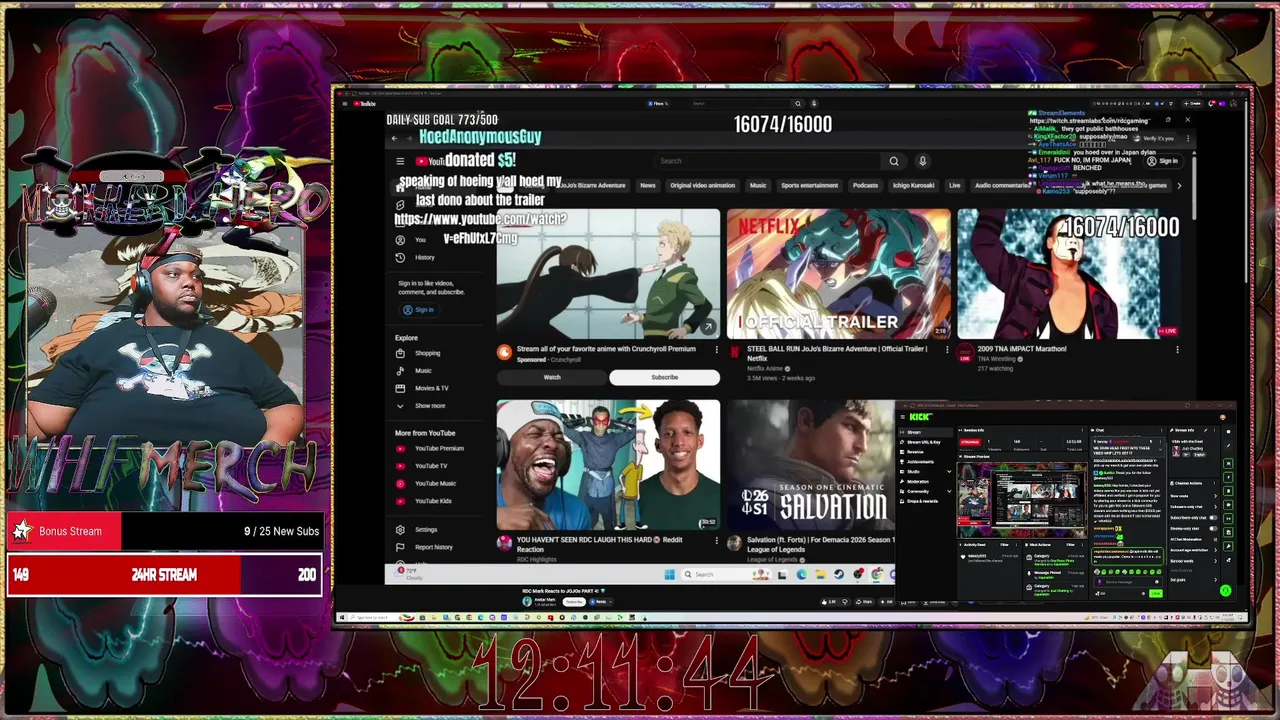Open the three-dot menu on TNA IMPACT video
The height and width of the screenshot is (720, 1280).
(x=1177, y=350)
